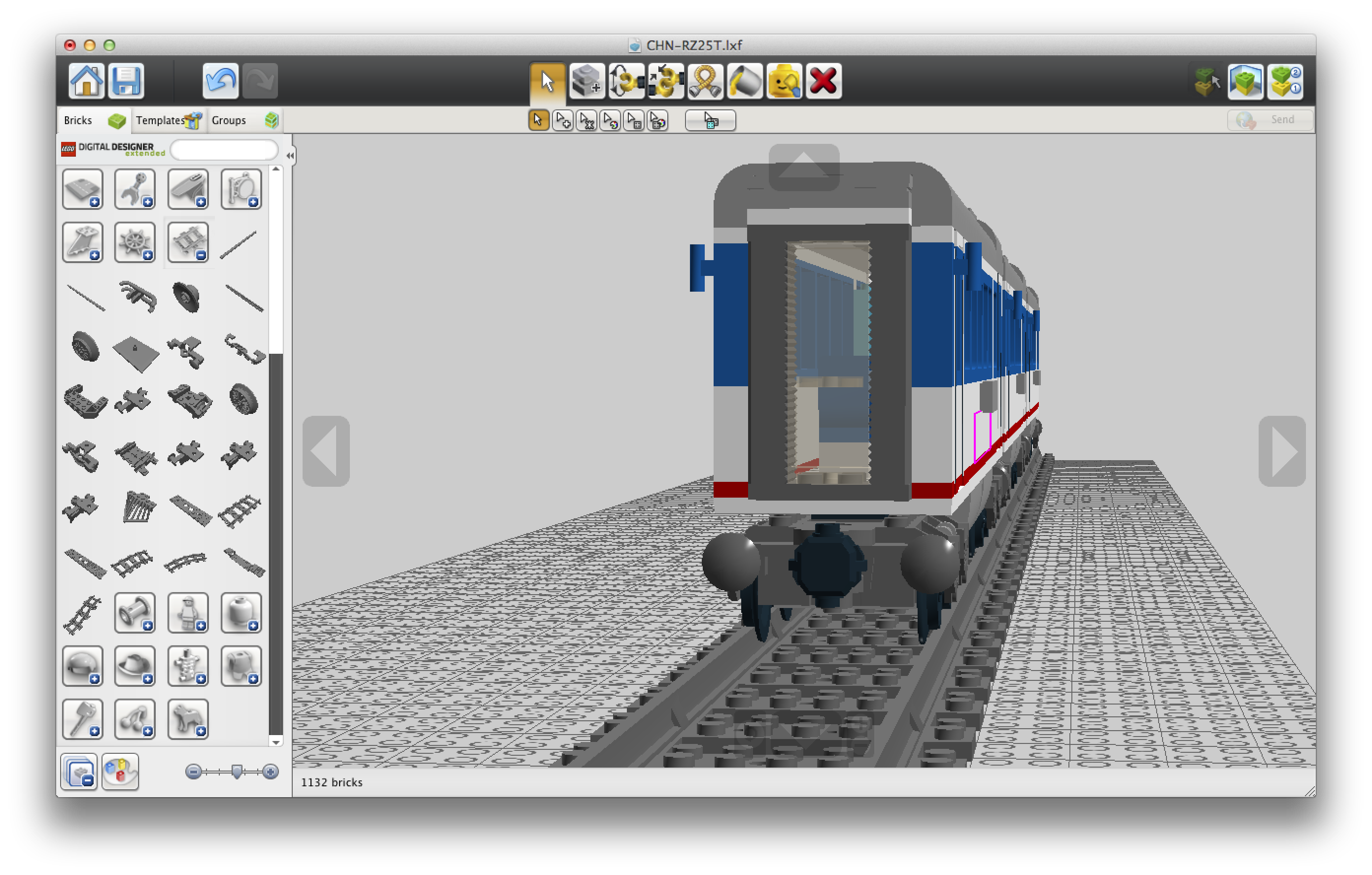Click the Send button
The width and height of the screenshot is (1372, 875).
[x=1270, y=120]
